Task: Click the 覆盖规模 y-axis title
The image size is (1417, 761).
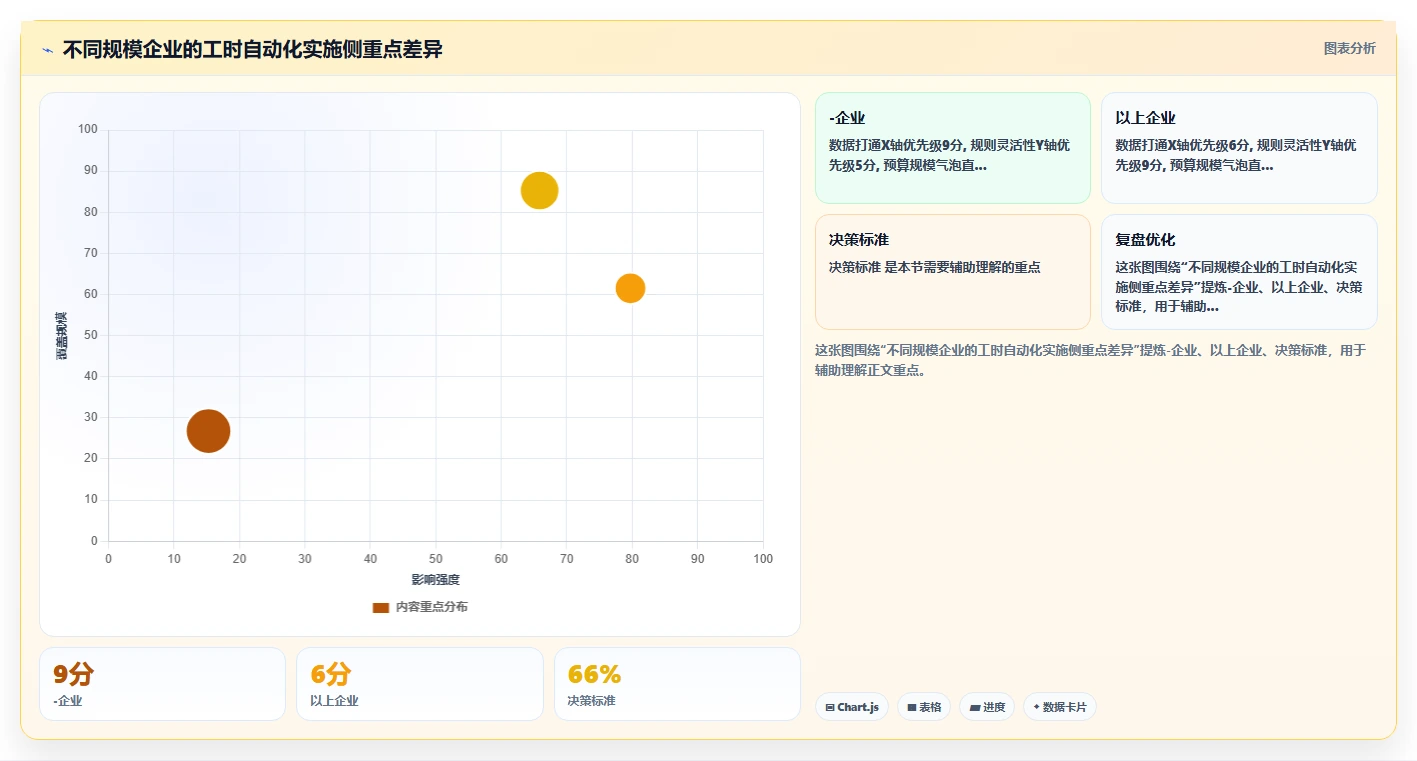Action: click(62, 336)
